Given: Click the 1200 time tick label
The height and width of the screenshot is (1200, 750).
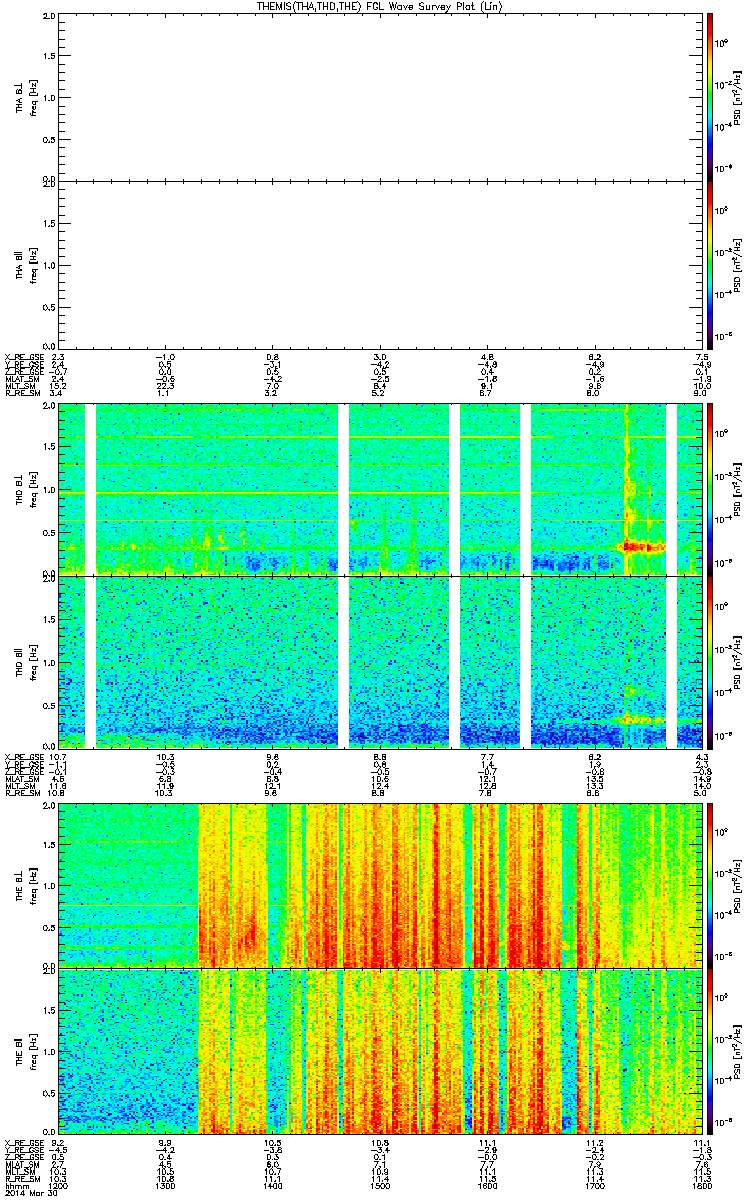Looking at the screenshot, I should point(57,1185).
